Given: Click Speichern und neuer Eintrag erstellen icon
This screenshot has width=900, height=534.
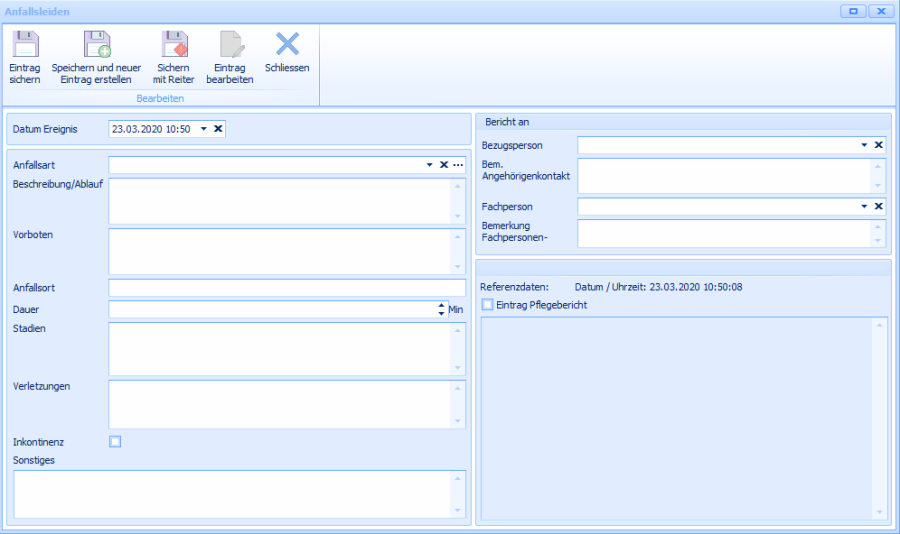Looking at the screenshot, I should pyautogui.click(x=96, y=46).
